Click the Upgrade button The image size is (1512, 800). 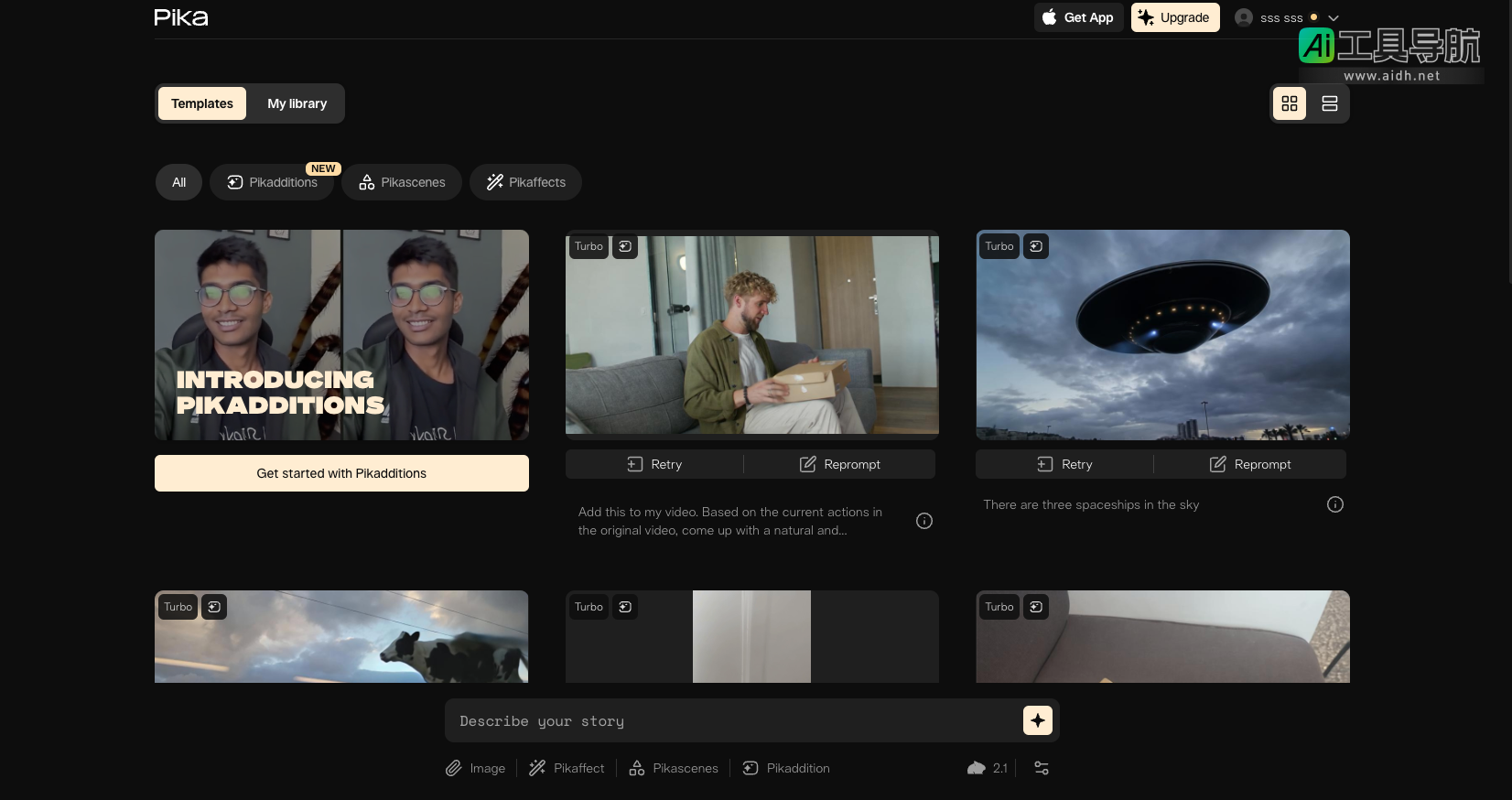[1174, 17]
